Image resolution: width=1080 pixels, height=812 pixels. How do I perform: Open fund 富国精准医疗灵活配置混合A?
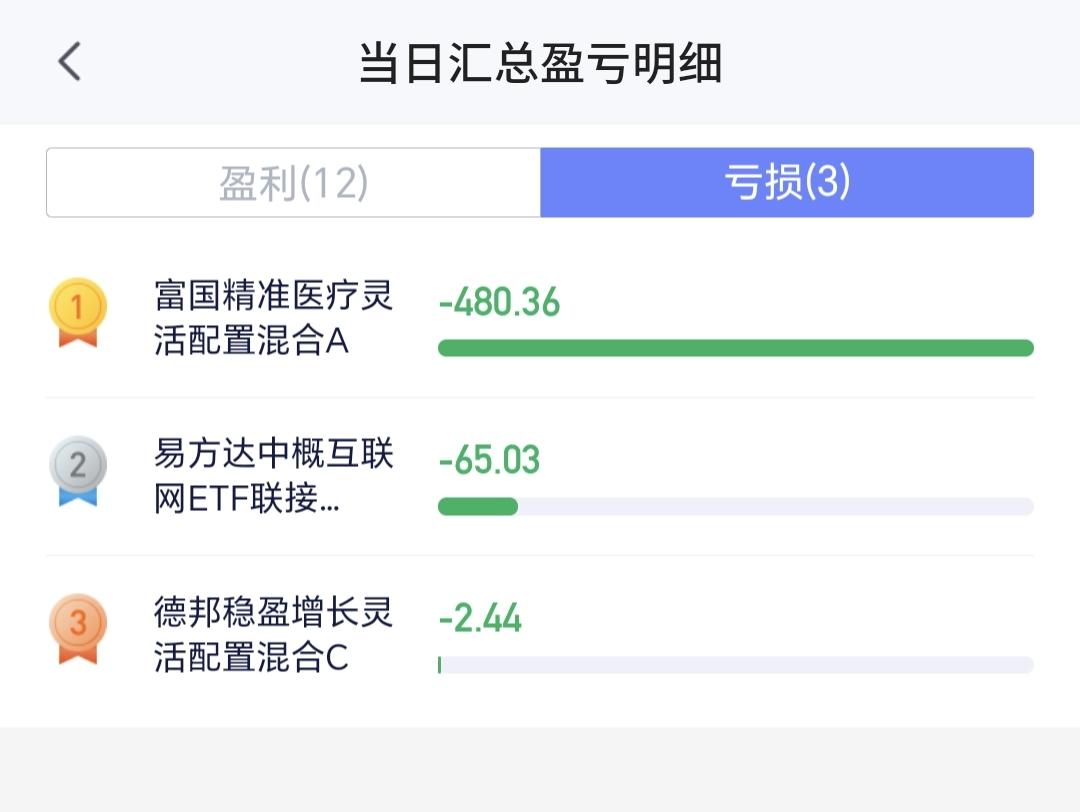click(273, 318)
